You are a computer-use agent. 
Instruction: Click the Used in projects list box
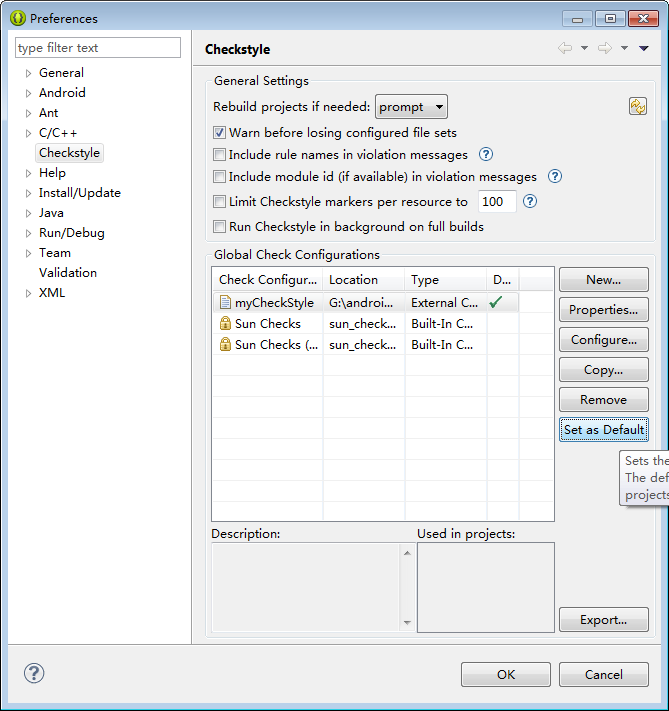point(486,587)
